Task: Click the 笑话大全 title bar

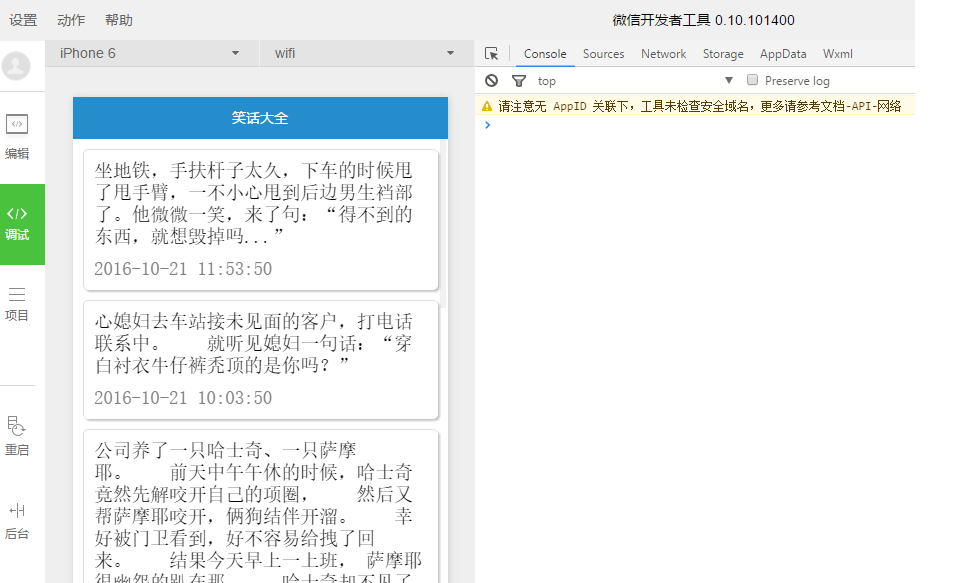Action: 260,118
